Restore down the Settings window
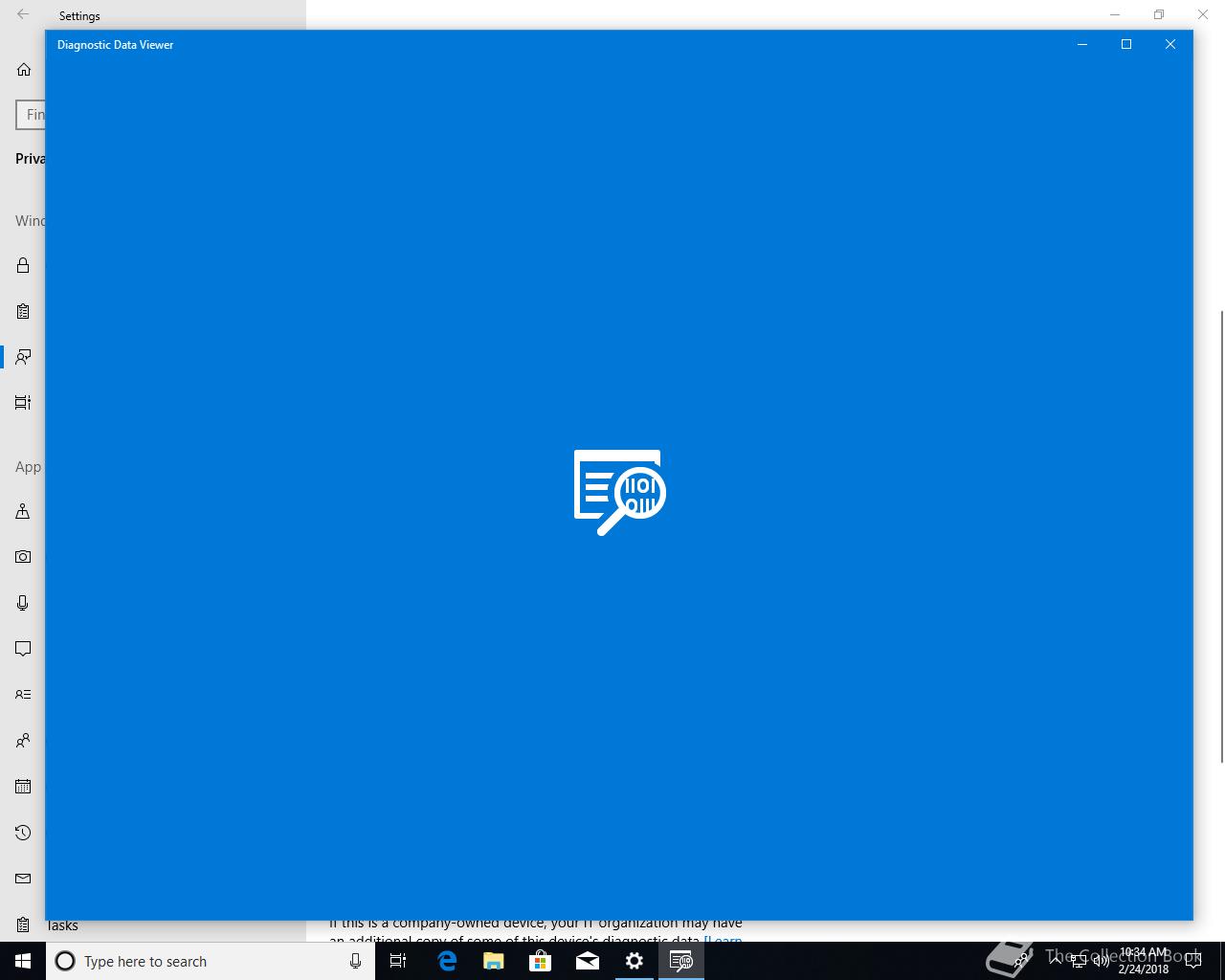This screenshot has height=980, width=1225. point(1159,14)
